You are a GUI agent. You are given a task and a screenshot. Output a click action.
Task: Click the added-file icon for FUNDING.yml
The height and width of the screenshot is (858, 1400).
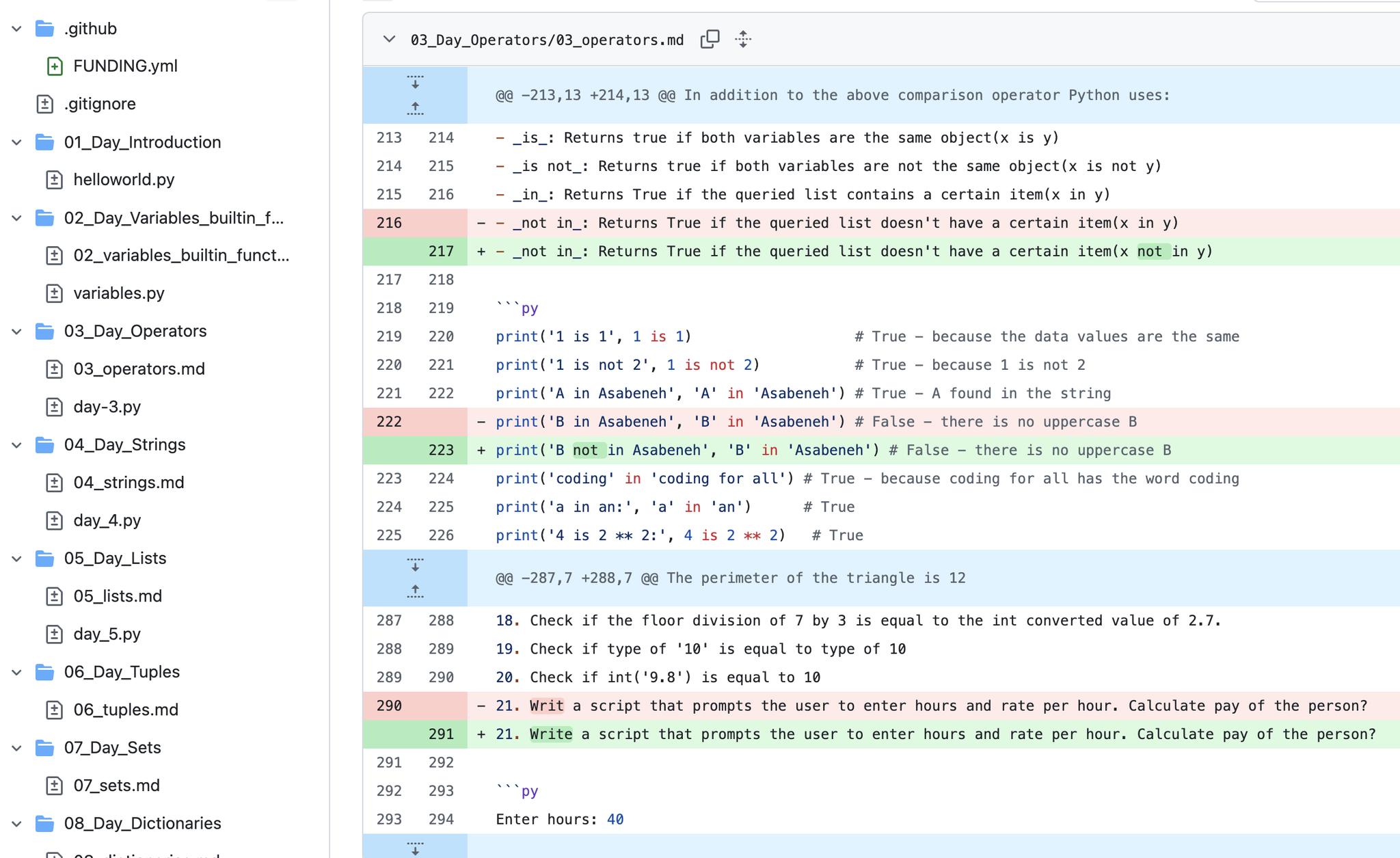[55, 66]
